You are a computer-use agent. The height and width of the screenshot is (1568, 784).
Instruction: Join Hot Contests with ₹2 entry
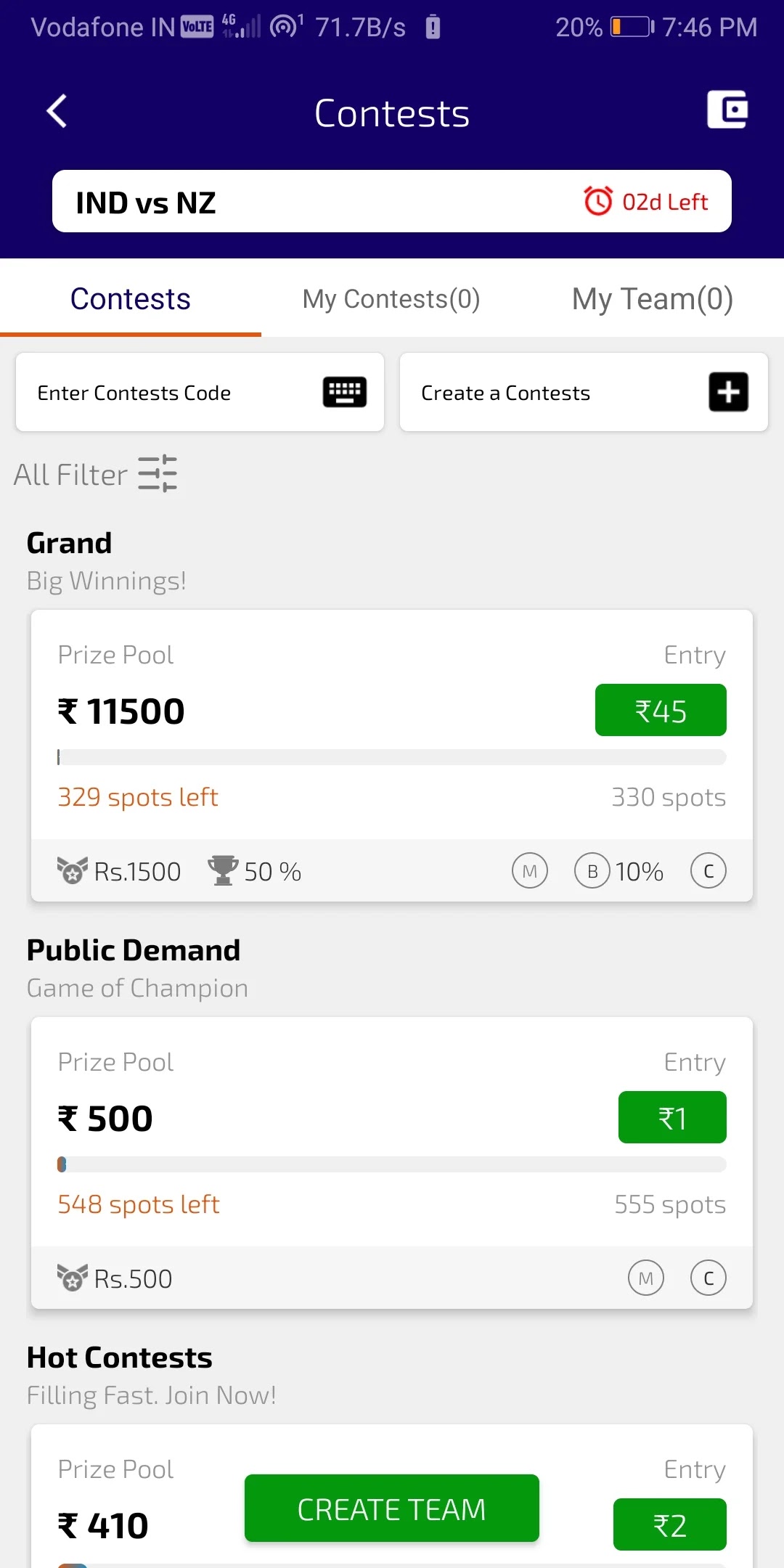tap(670, 1525)
